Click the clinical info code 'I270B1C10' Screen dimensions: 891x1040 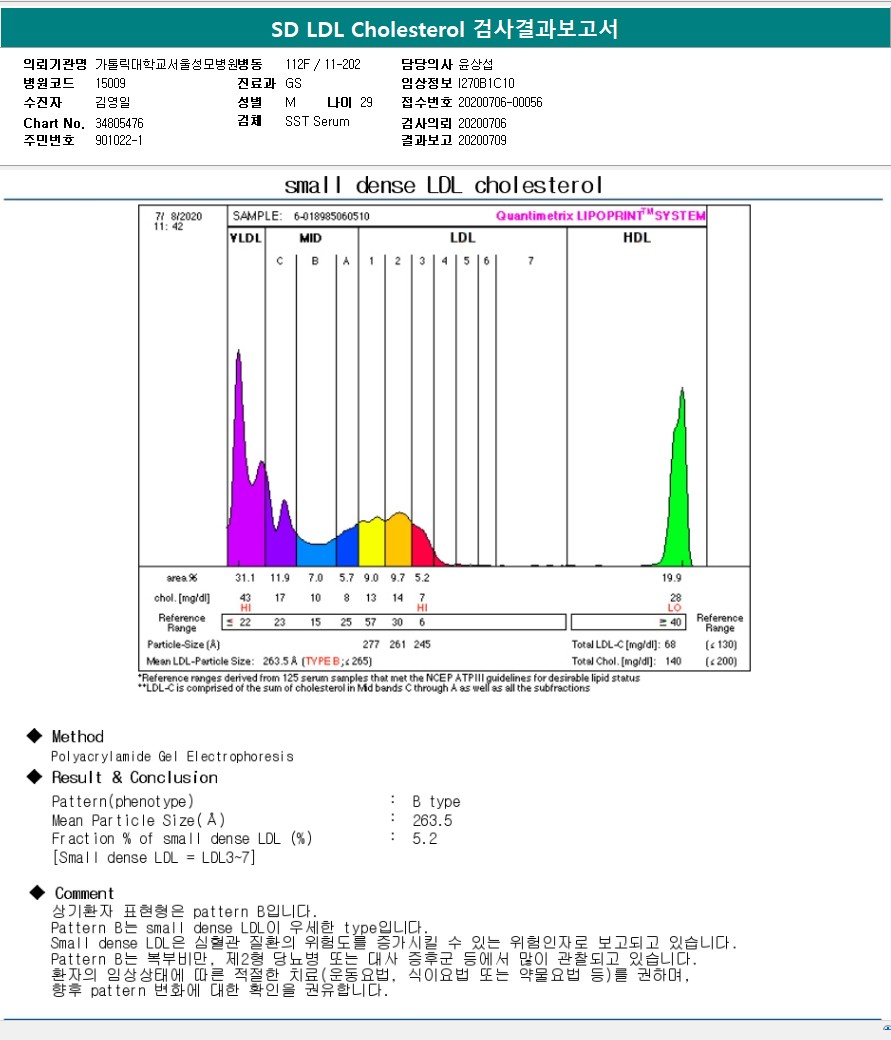pyautogui.click(x=486, y=83)
